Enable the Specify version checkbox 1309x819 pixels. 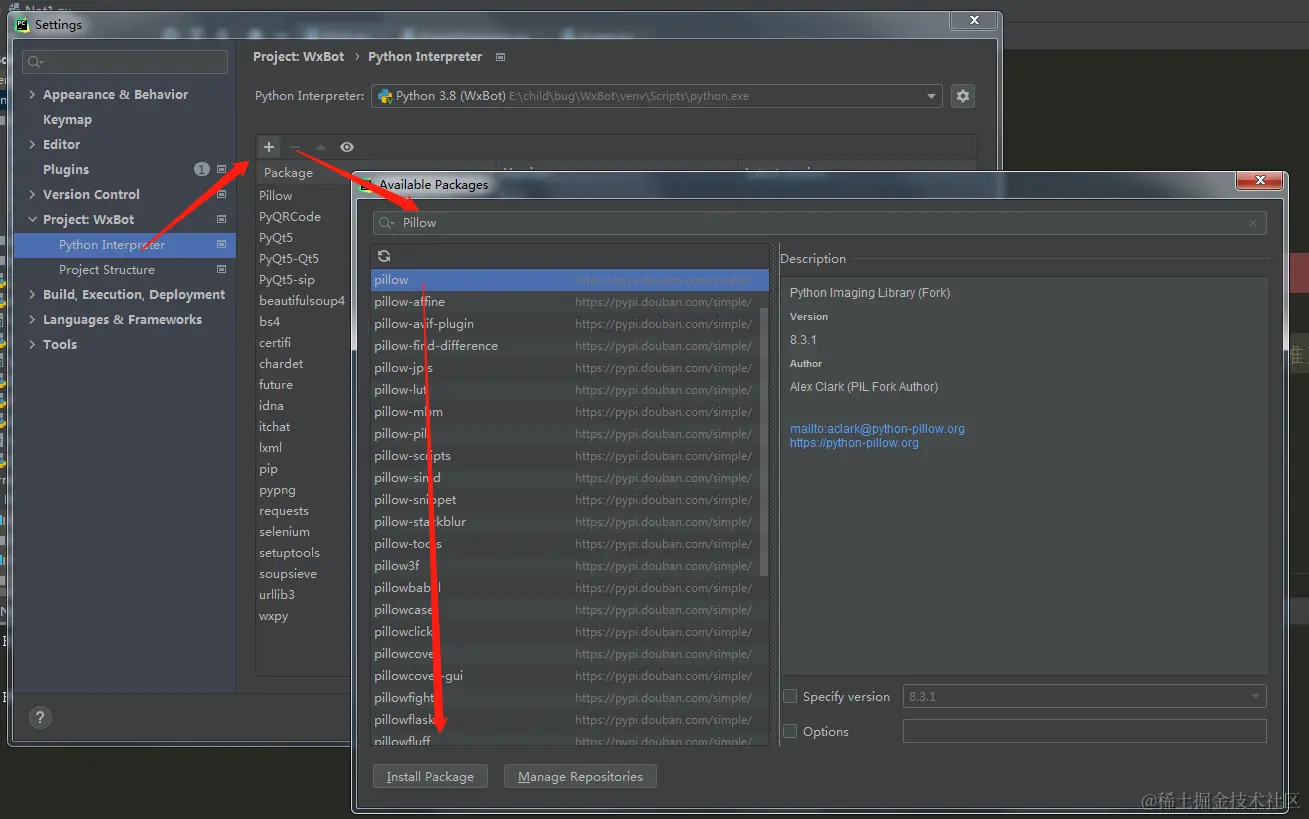(790, 696)
